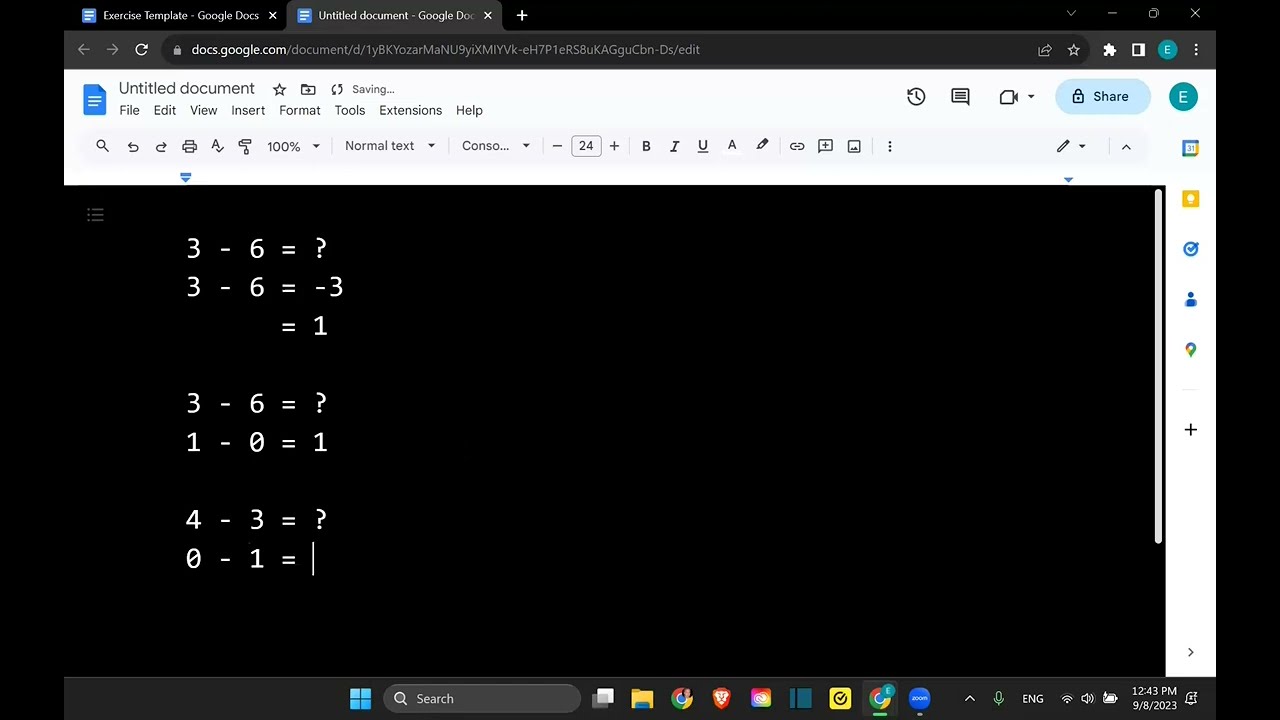Open the Help menu

click(469, 111)
